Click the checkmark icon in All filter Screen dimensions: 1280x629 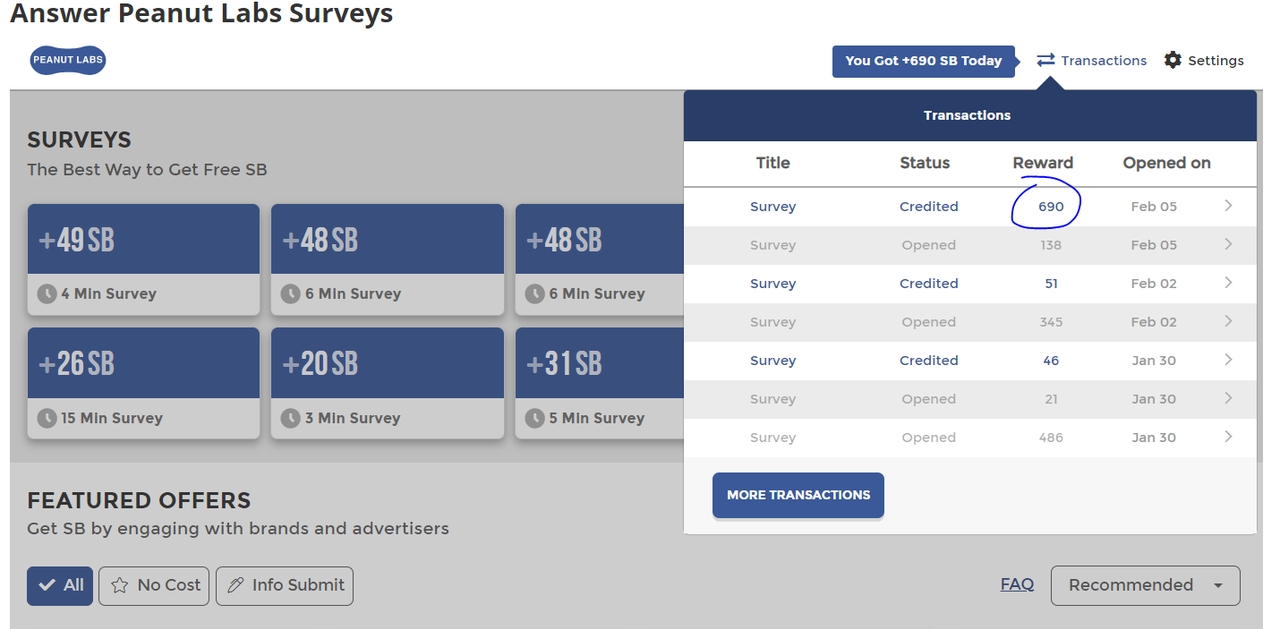tap(46, 586)
